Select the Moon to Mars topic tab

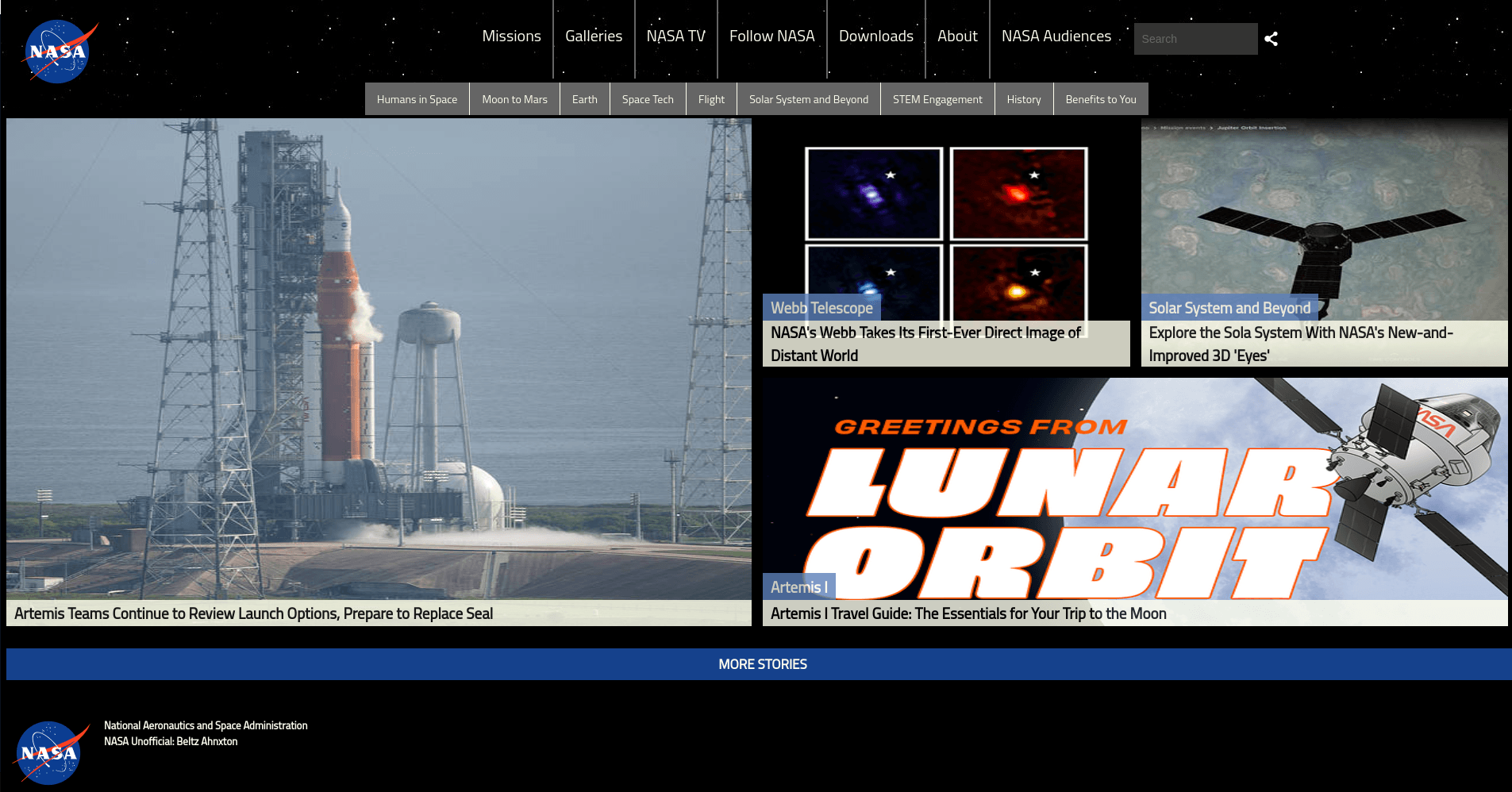[514, 99]
